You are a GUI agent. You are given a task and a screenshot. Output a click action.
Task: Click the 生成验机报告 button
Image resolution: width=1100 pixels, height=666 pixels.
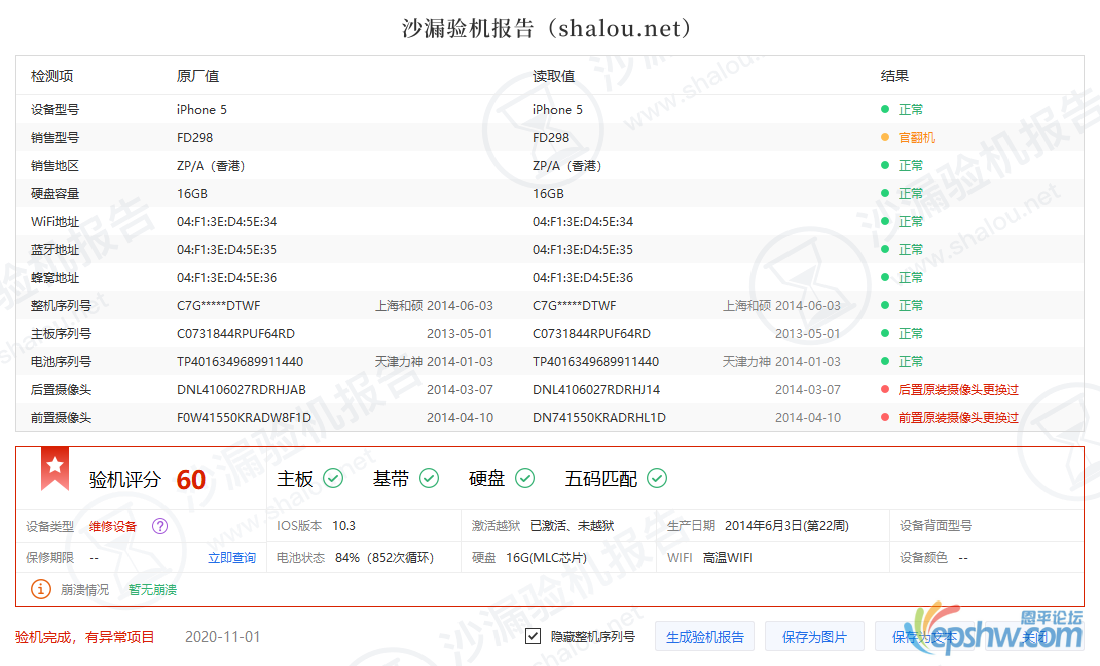[705, 637]
